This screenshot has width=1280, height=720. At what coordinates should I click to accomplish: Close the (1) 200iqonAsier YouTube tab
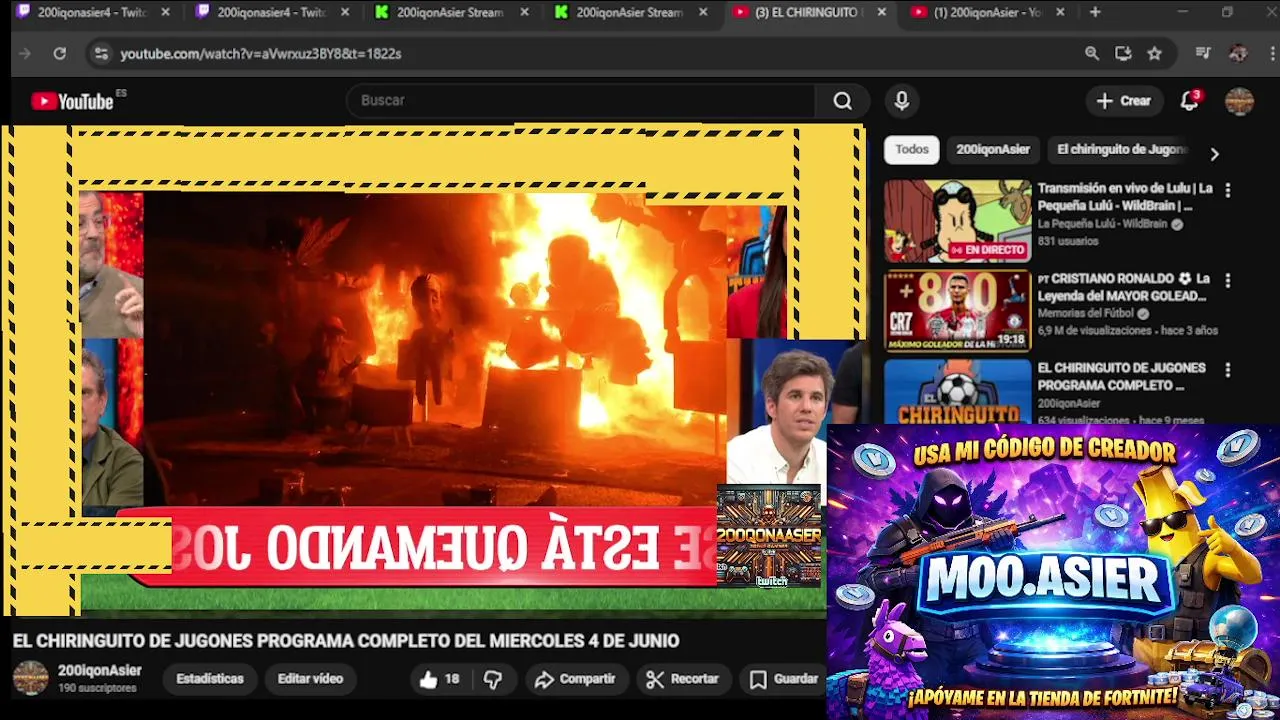click(1060, 13)
